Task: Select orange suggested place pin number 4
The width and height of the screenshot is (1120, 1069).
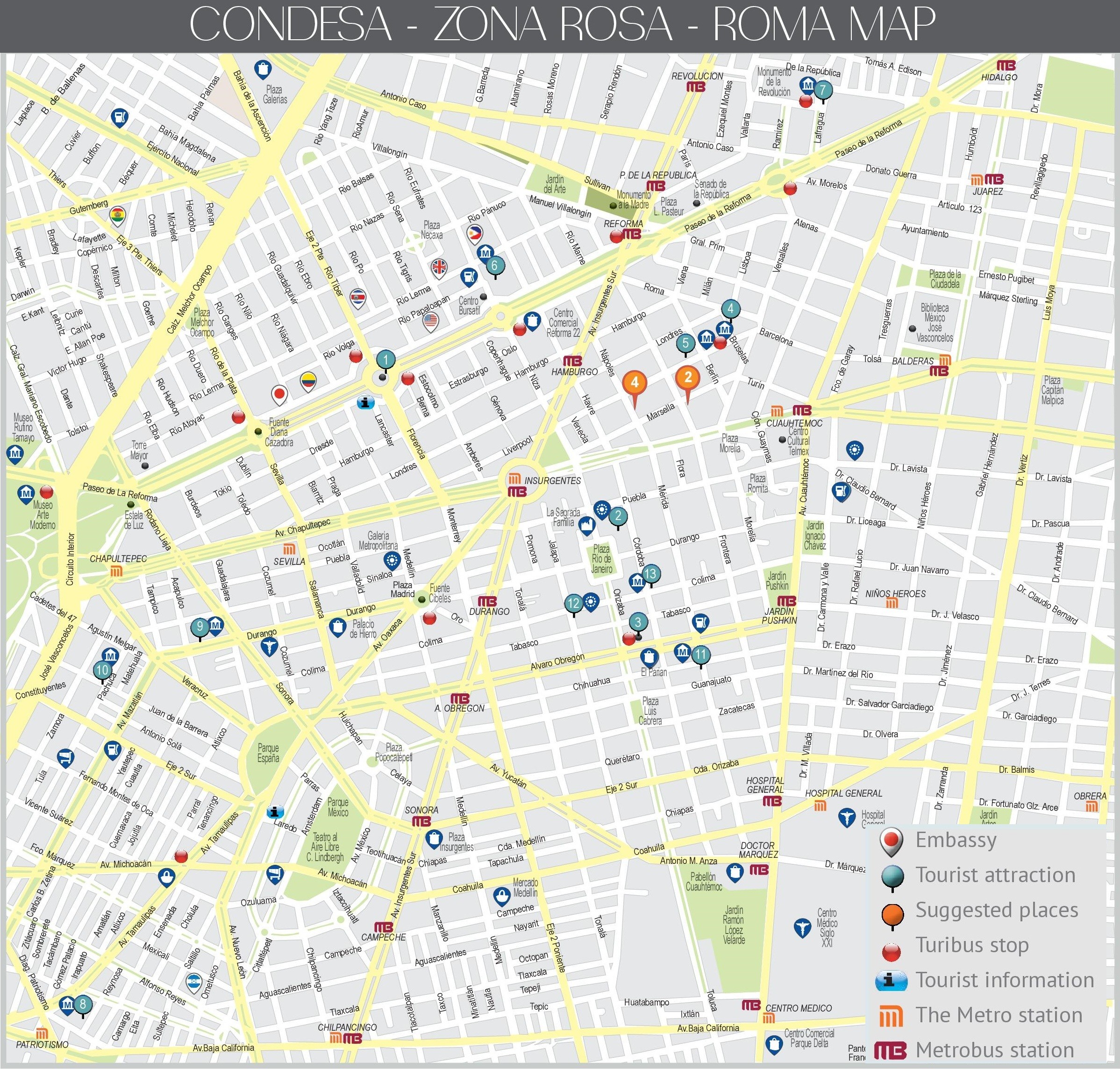Action: pos(635,383)
